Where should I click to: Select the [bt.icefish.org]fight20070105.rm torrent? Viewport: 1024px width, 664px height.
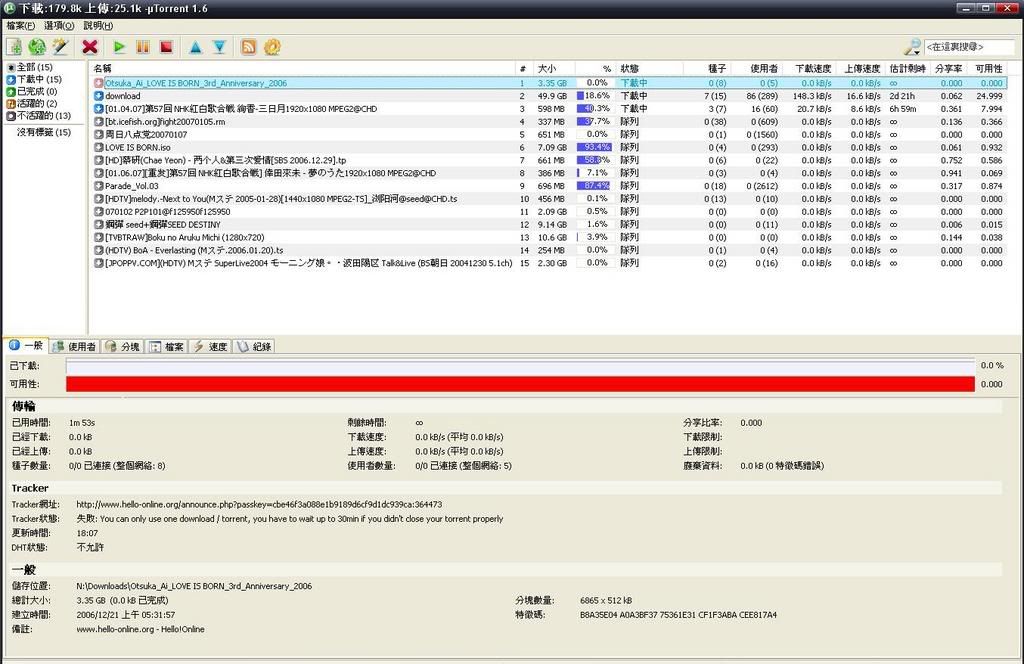[549, 121]
